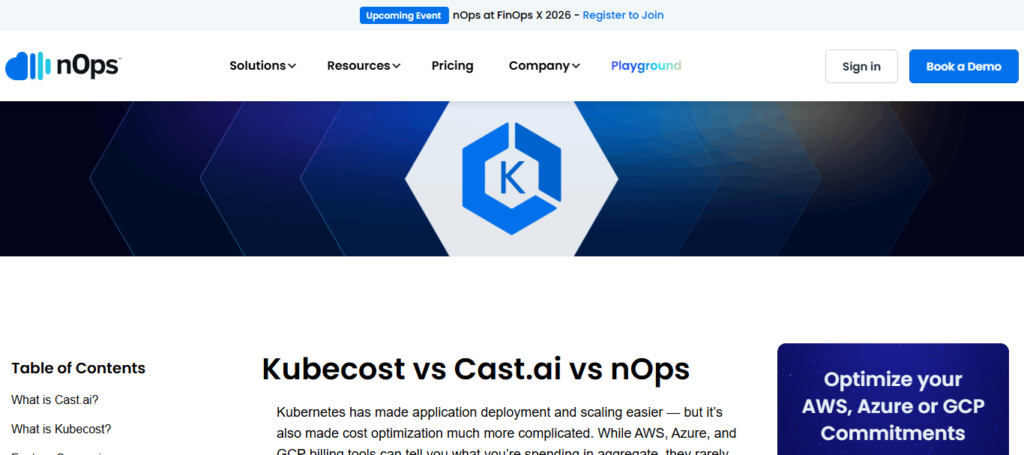The image size is (1024, 455).
Task: Click the Book a Demo button
Action: pyautogui.click(x=963, y=67)
